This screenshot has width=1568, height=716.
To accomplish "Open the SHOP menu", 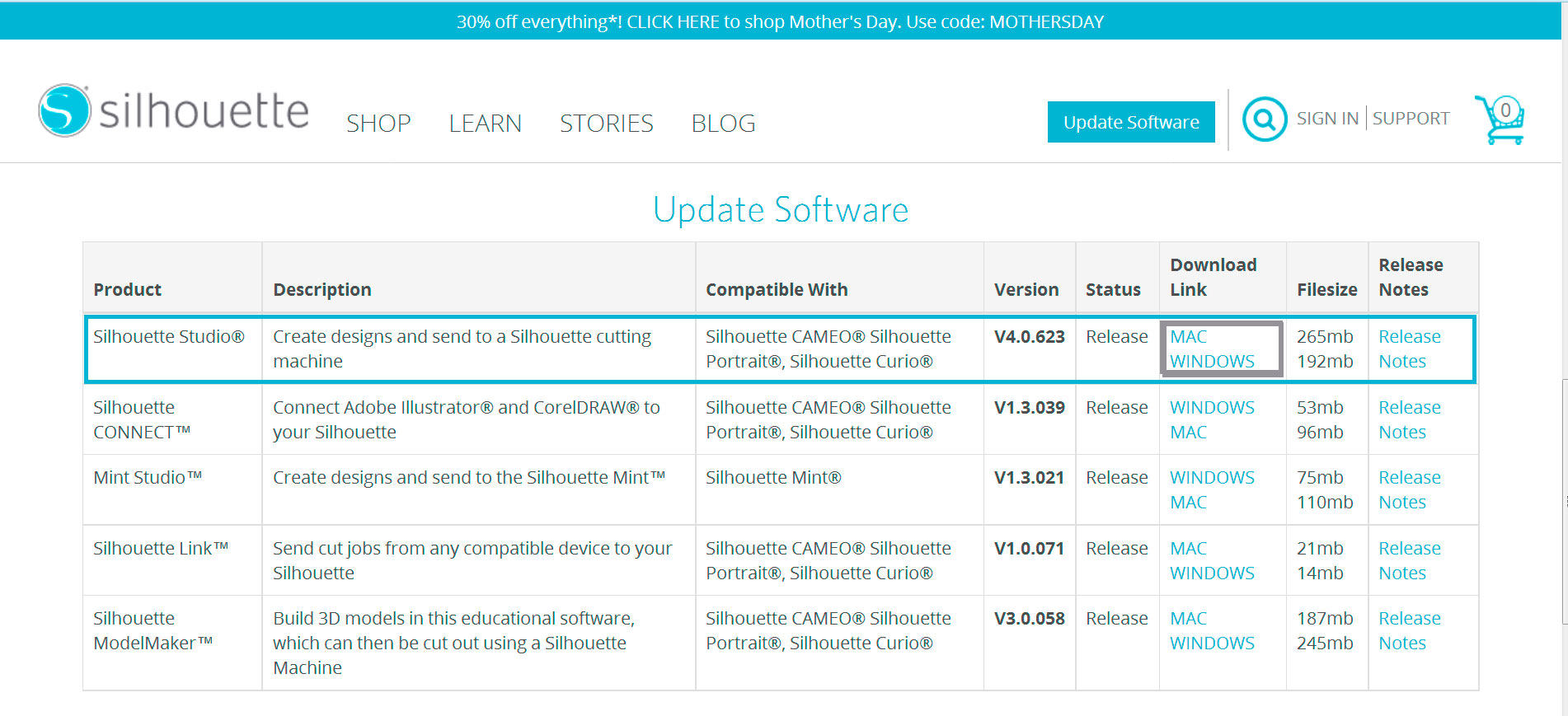I will [378, 124].
